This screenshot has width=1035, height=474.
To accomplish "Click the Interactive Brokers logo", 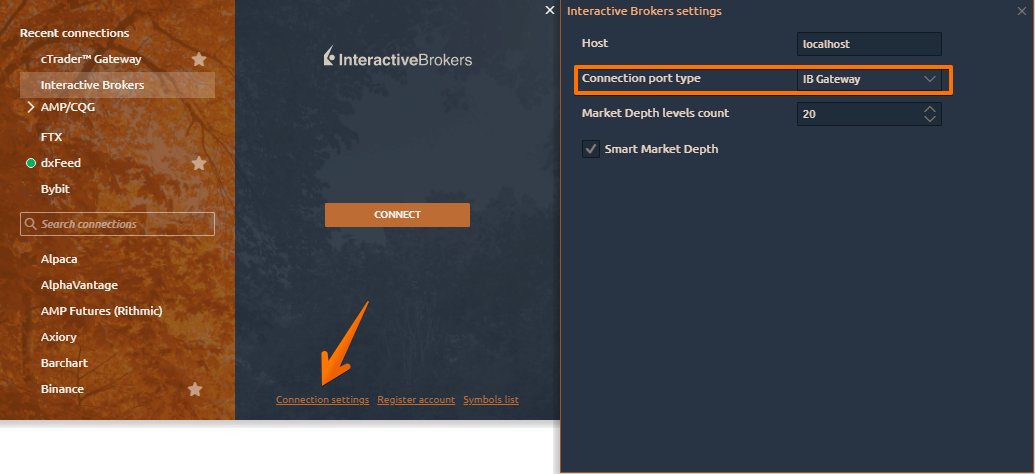I will tap(397, 59).
